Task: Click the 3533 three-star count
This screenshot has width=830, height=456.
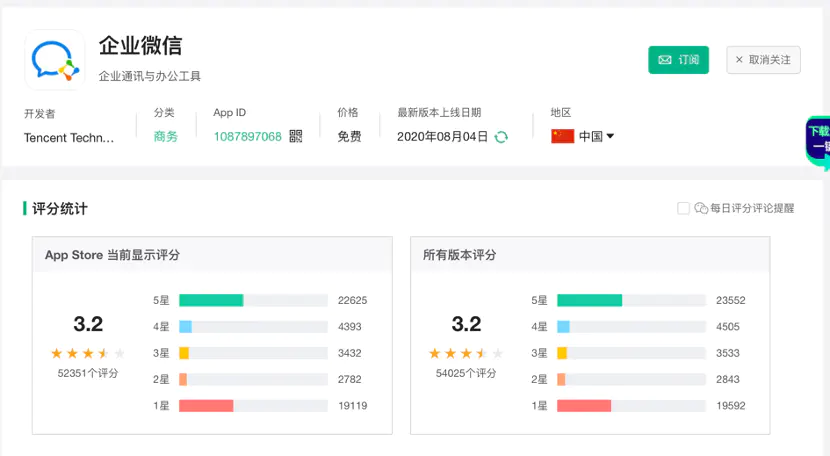Action: (728, 353)
